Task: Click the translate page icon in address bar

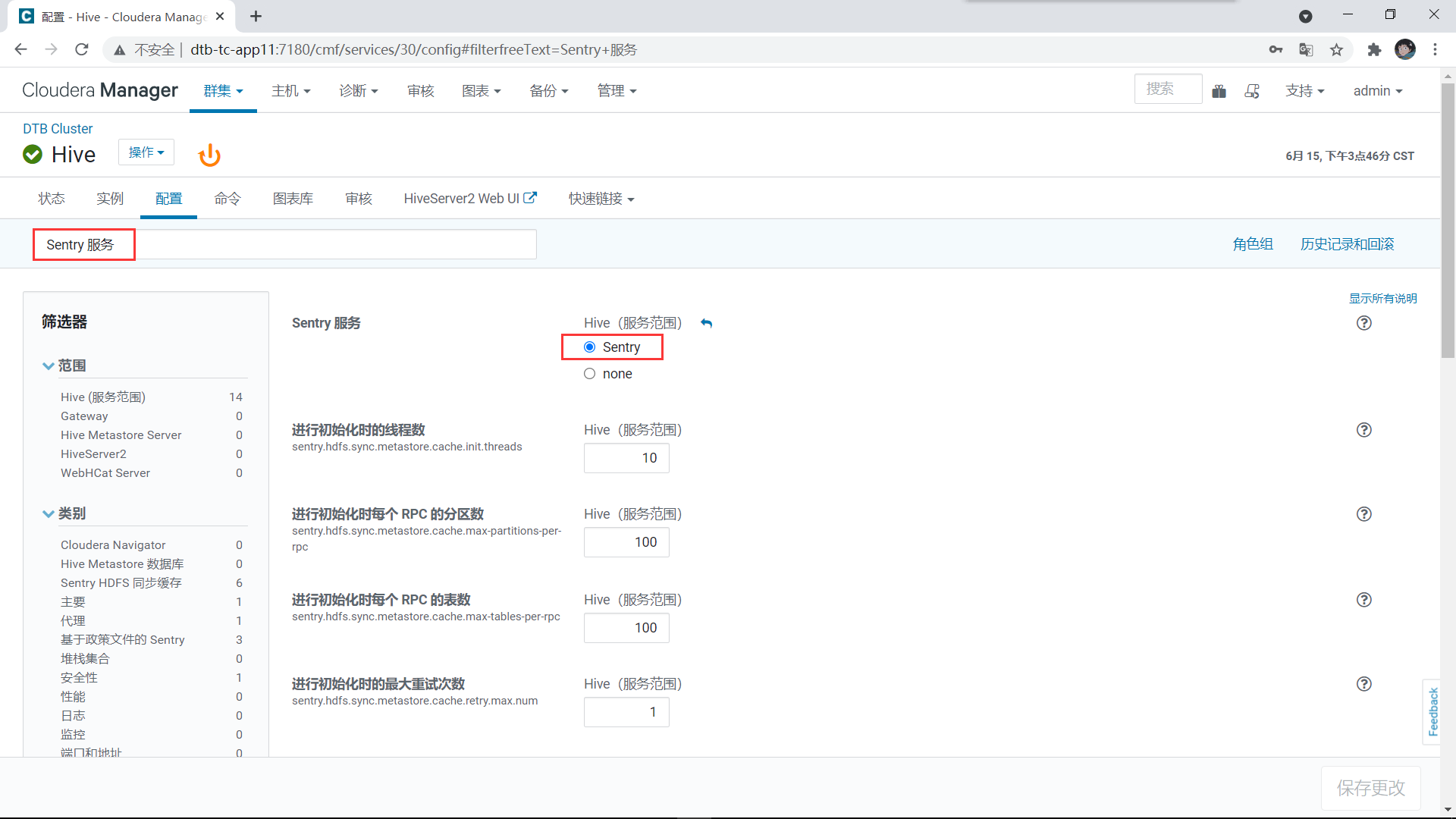Action: click(x=1306, y=49)
